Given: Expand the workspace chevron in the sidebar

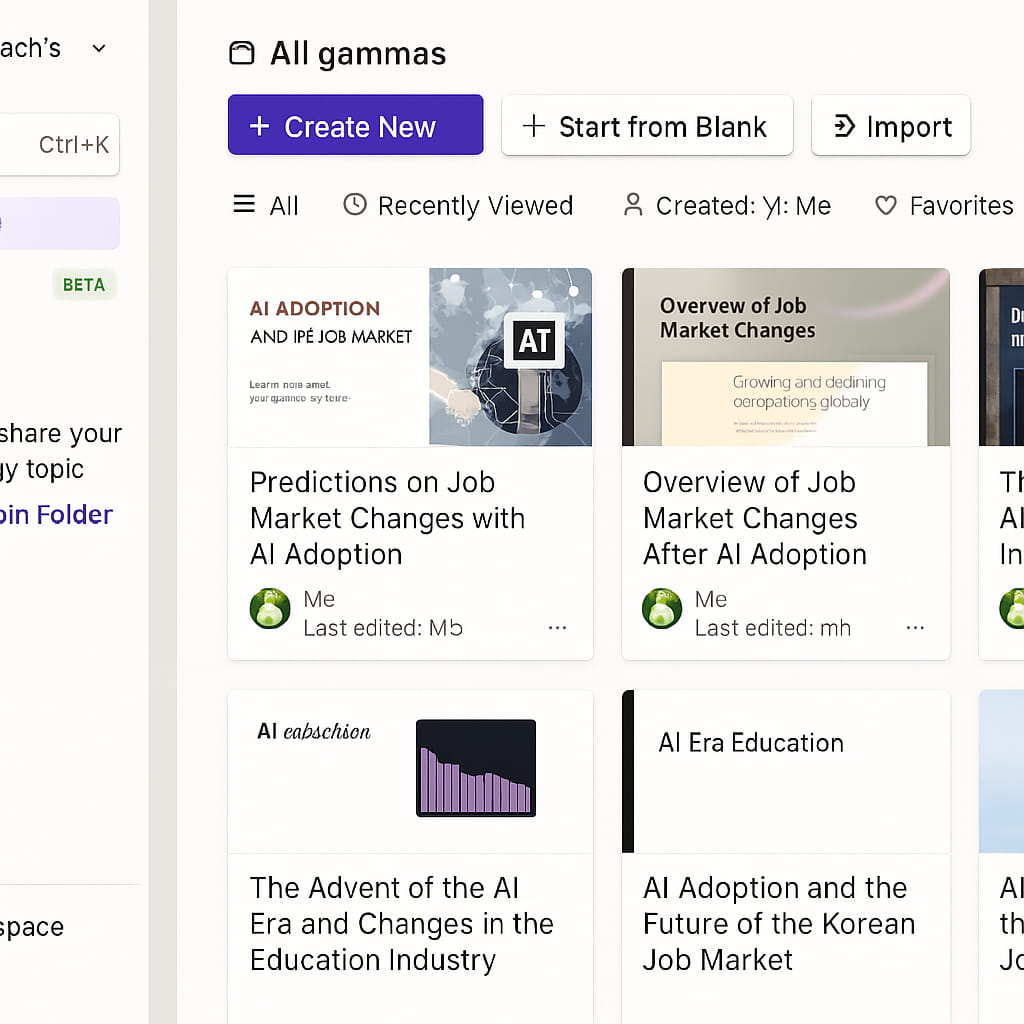Looking at the screenshot, I should point(97,47).
